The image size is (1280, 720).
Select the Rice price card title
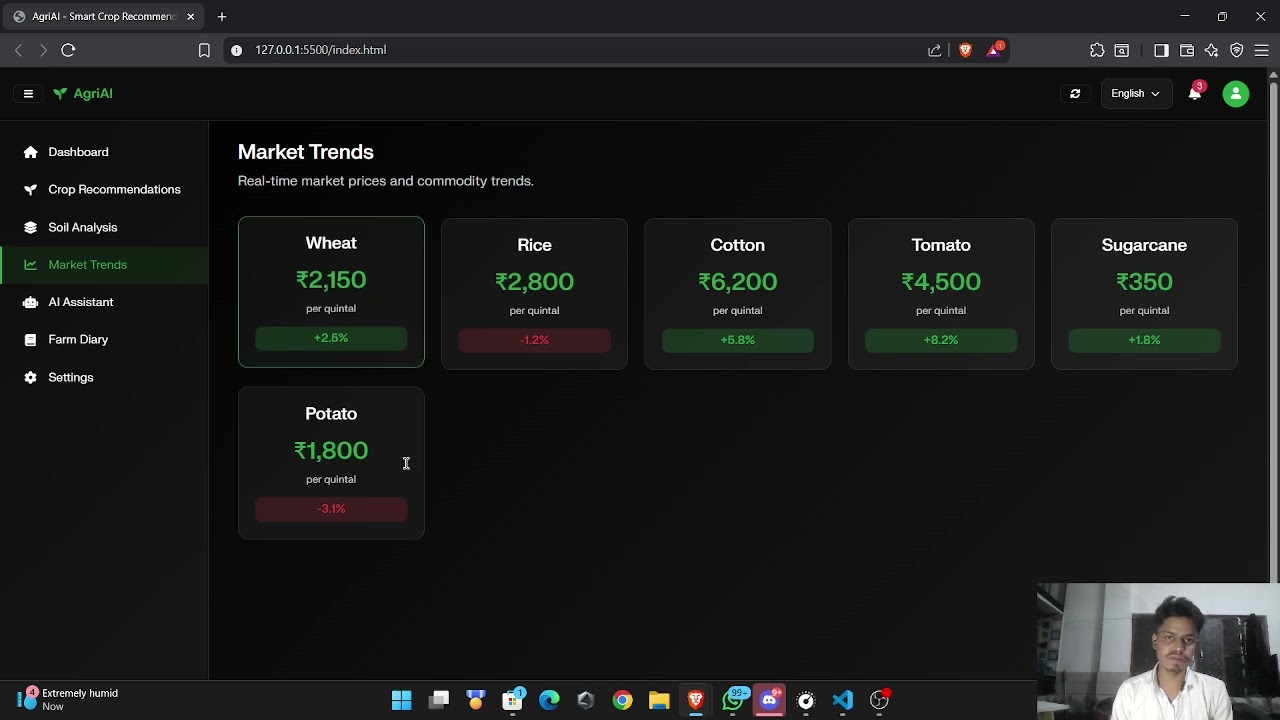point(534,245)
